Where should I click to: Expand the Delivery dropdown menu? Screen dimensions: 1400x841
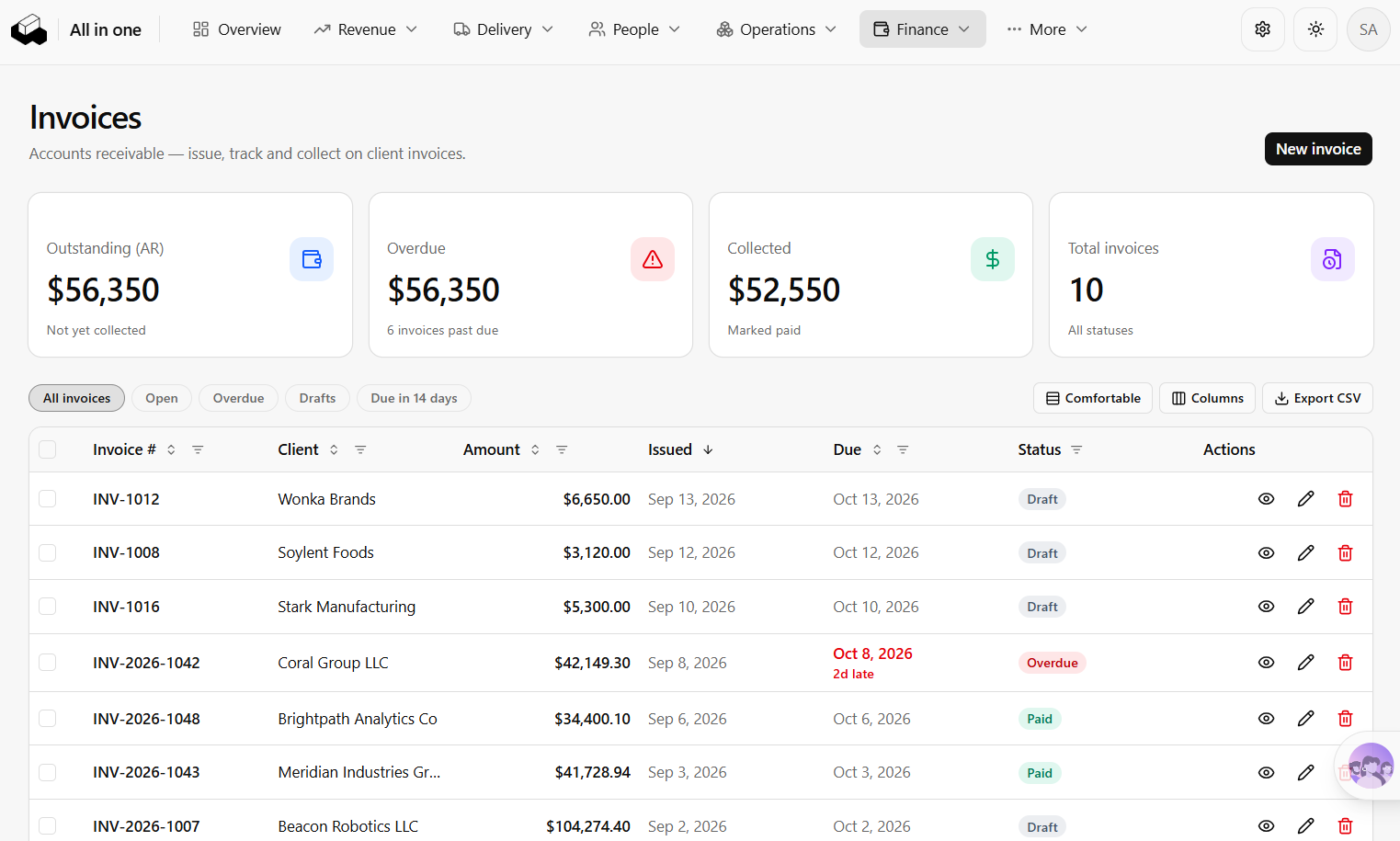504,29
